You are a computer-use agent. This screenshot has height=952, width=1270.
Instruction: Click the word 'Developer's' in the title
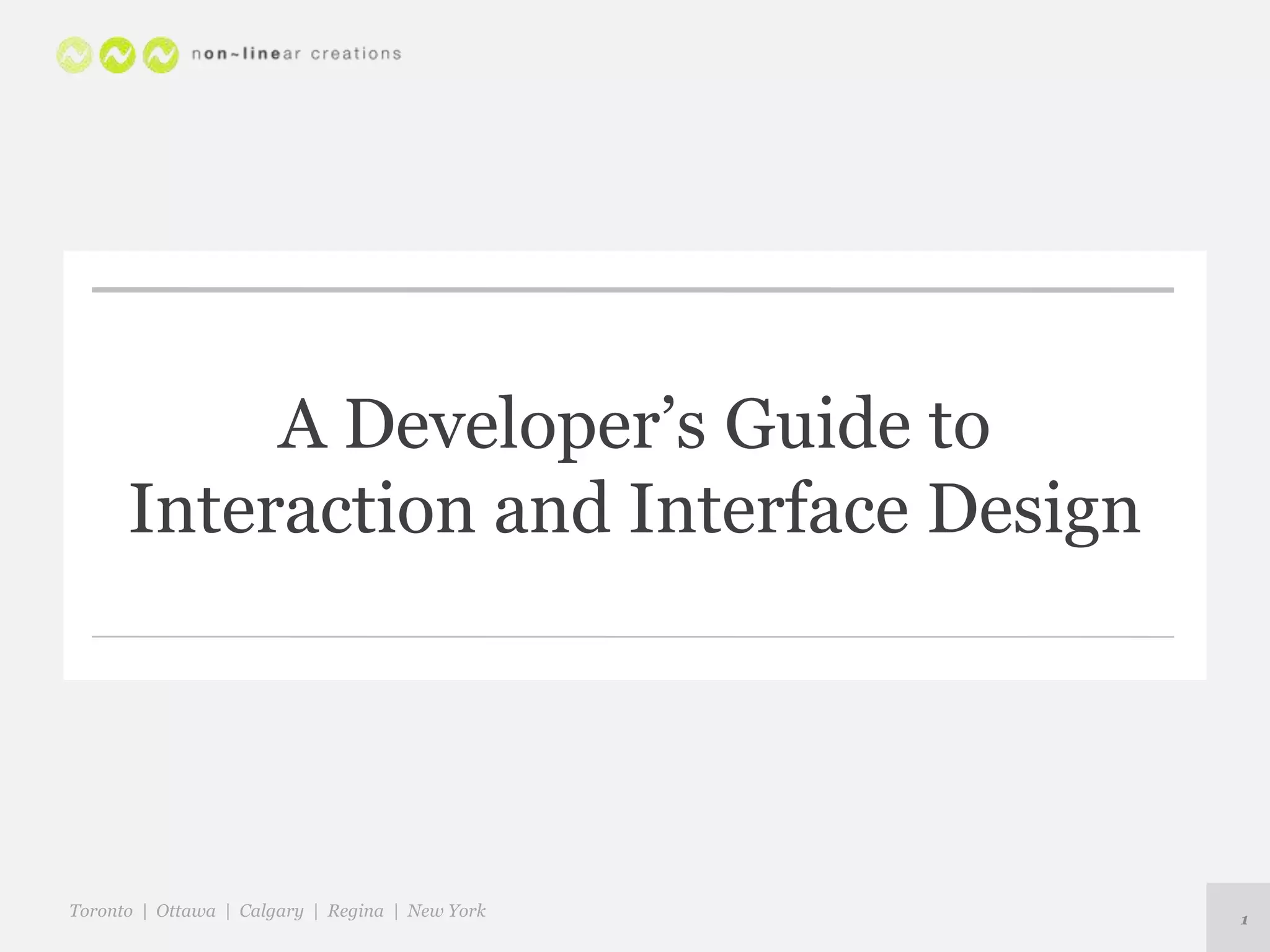pyautogui.click(x=525, y=425)
